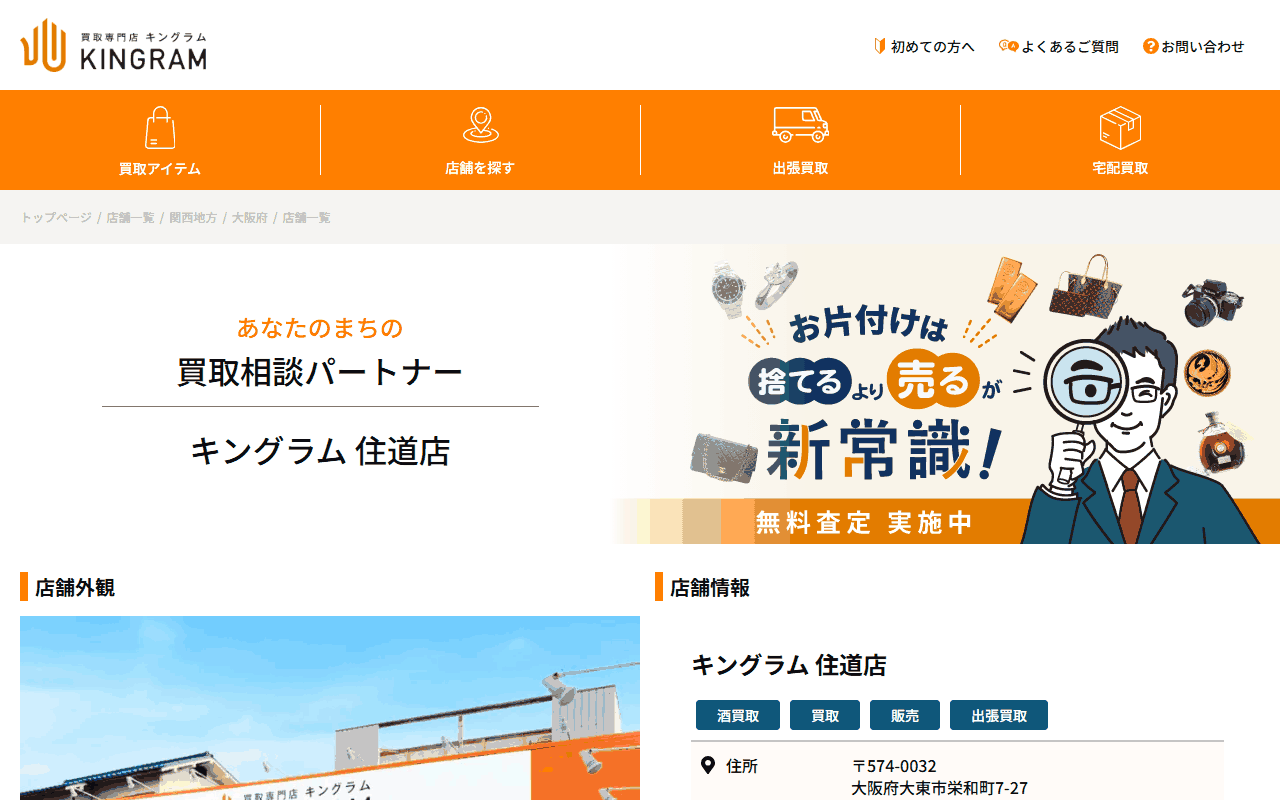Click the shopping bag icon above 買取アイテム
Screen dimensions: 1280x800
160,128
